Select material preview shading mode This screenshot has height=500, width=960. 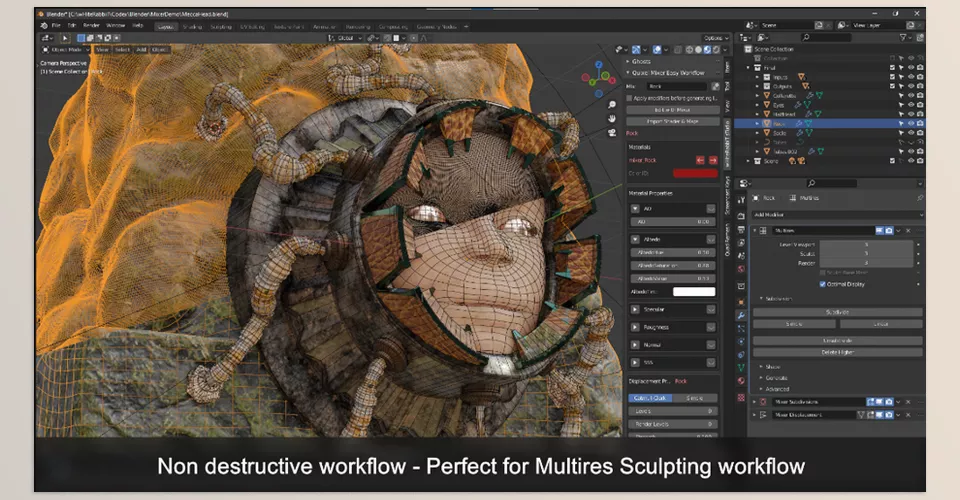(707, 50)
